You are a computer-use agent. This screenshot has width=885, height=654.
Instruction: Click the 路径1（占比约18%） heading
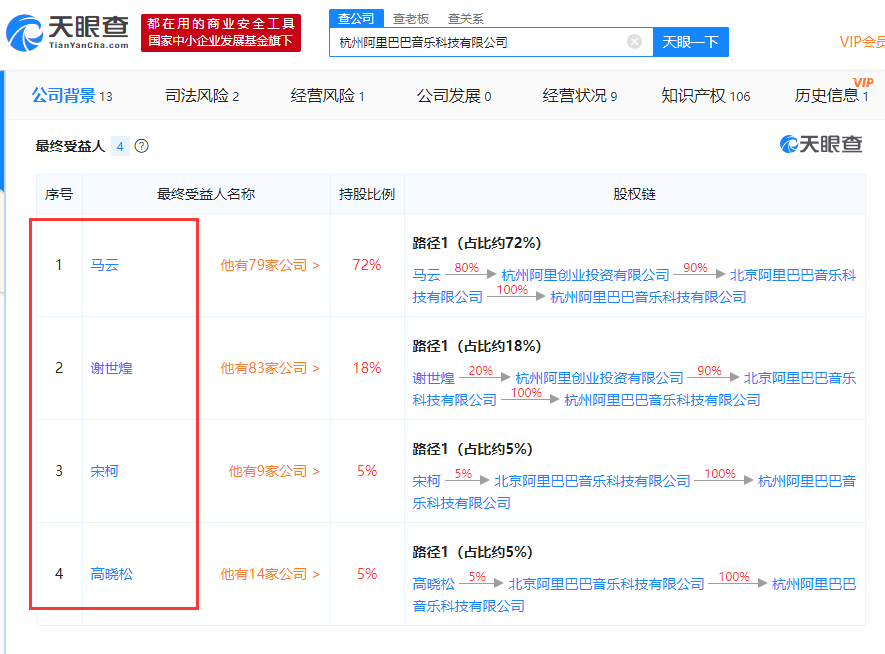(x=477, y=346)
